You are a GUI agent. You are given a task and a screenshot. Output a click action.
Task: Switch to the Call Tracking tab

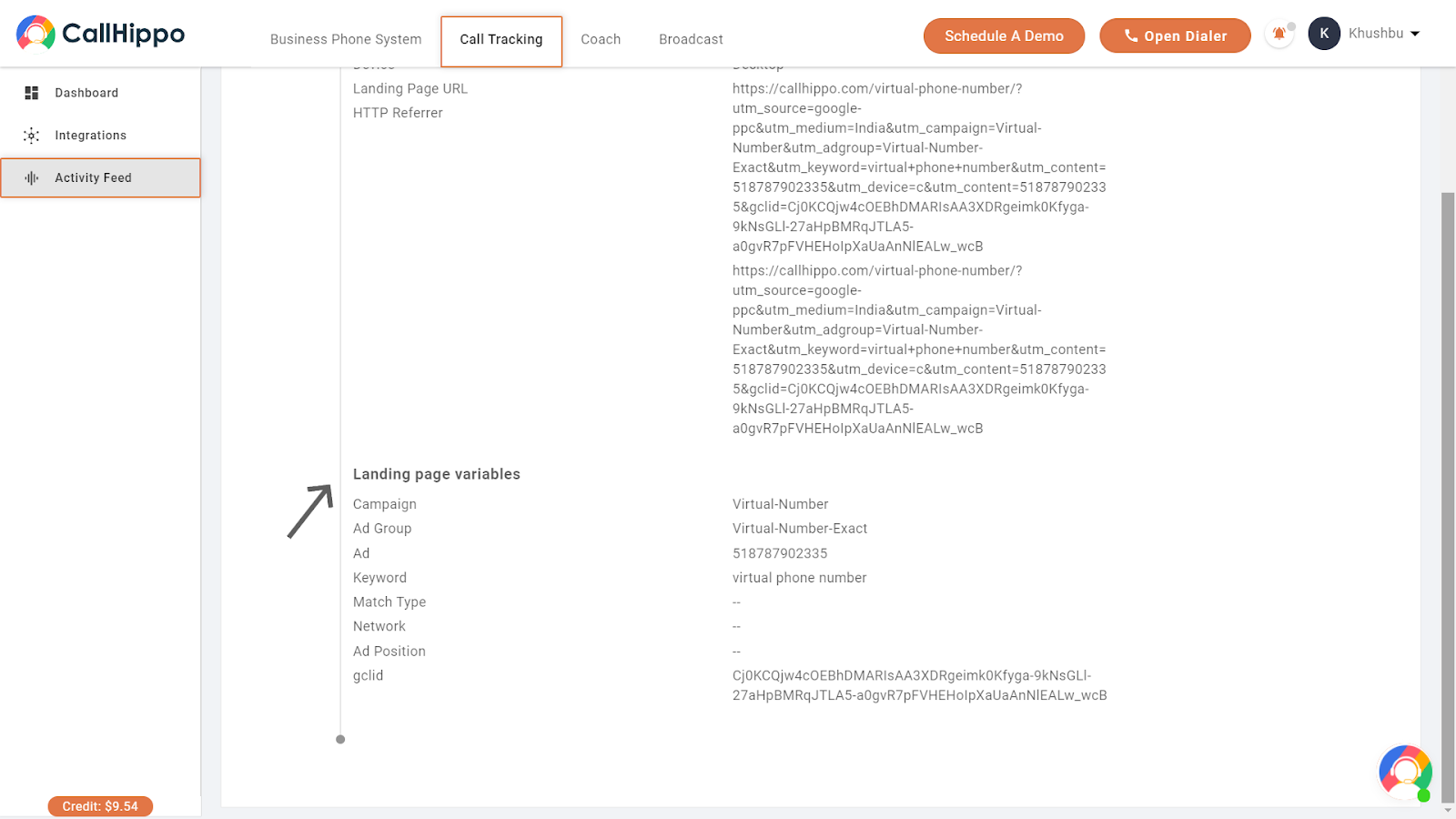coord(501,40)
